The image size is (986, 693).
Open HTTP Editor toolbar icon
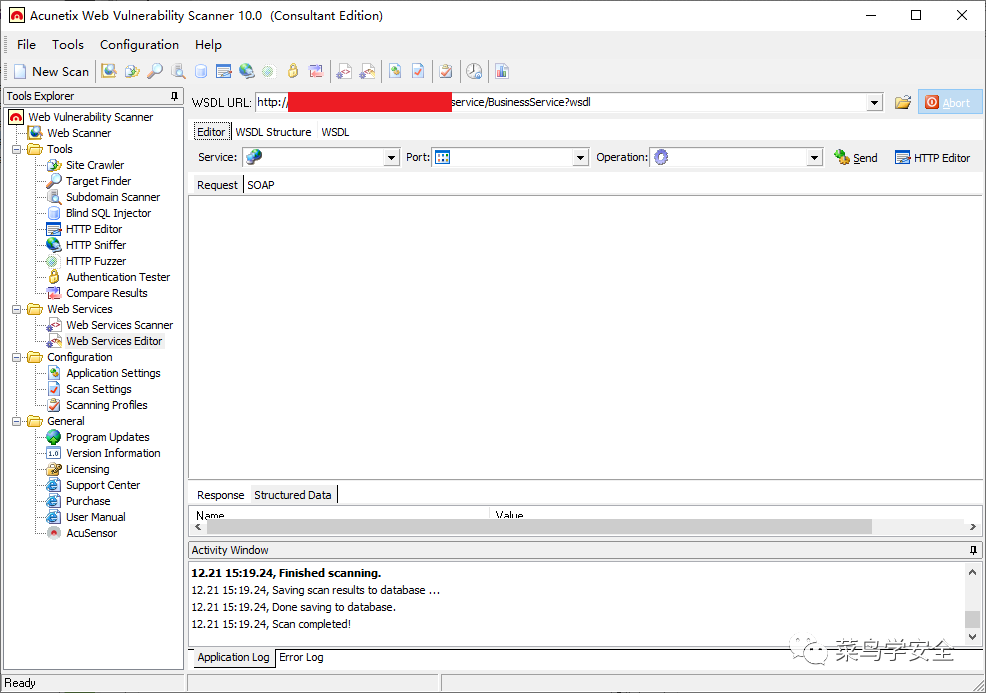(224, 71)
